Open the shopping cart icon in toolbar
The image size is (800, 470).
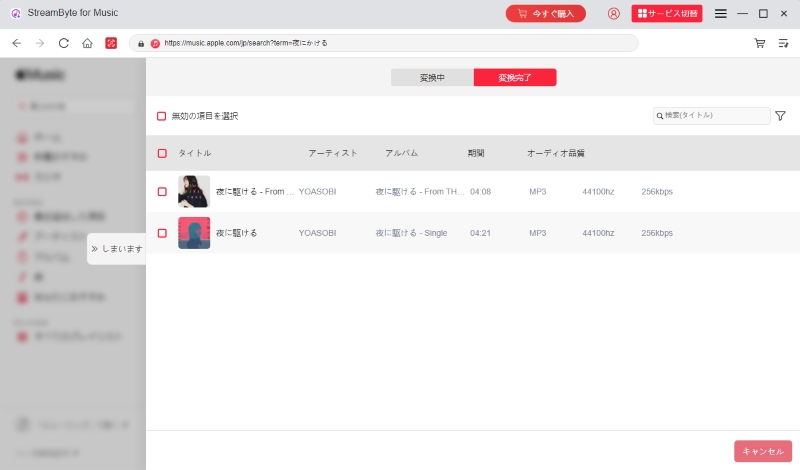760,43
